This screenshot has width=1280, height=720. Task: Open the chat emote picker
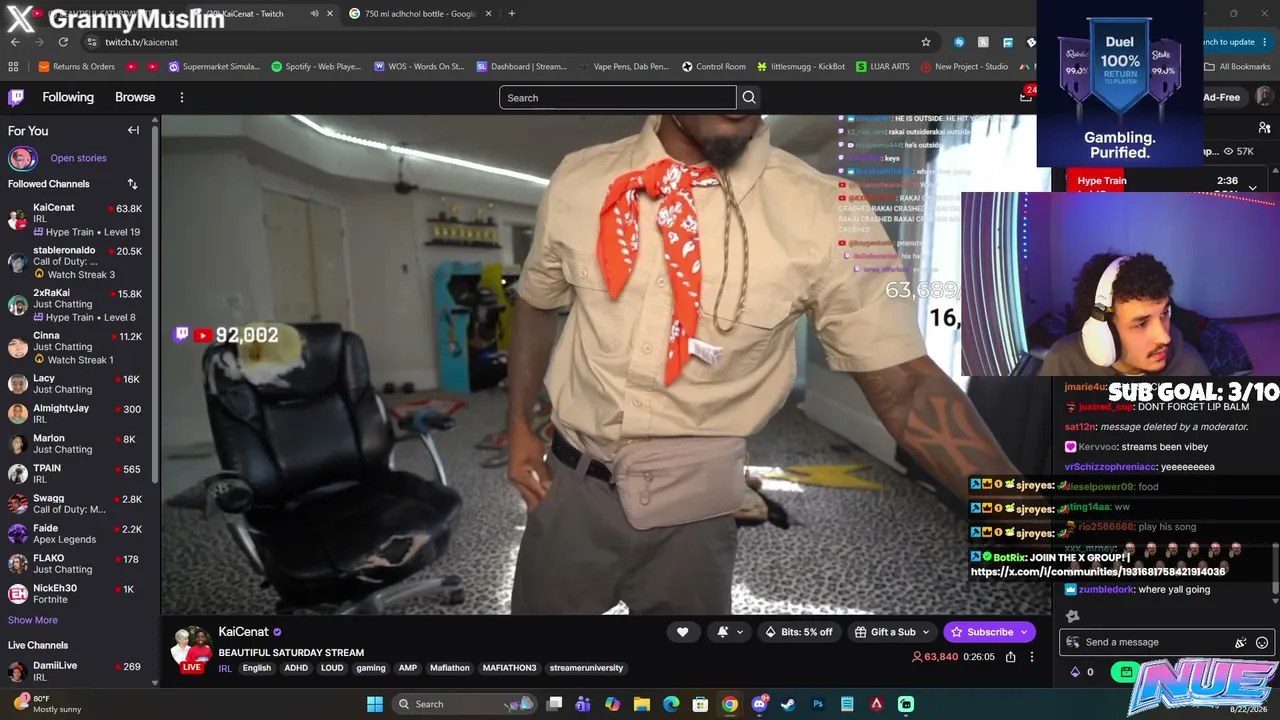1262,642
